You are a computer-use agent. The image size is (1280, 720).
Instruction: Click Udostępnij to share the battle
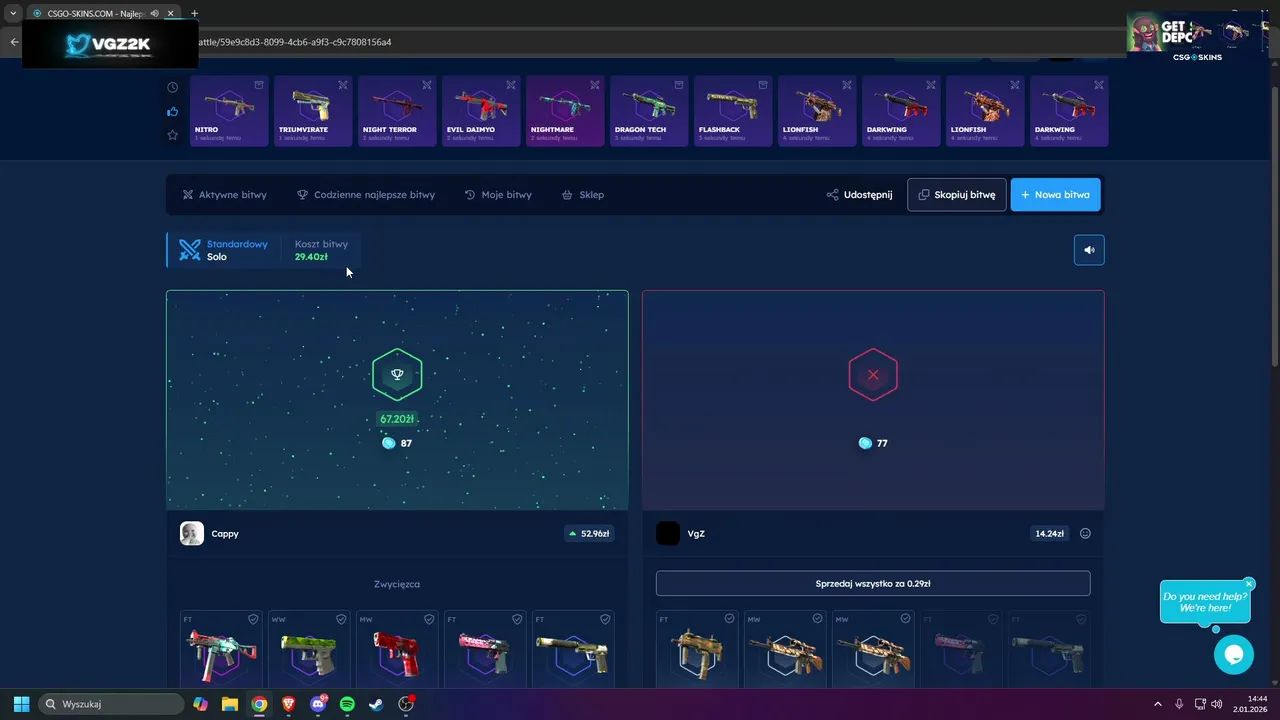click(860, 195)
